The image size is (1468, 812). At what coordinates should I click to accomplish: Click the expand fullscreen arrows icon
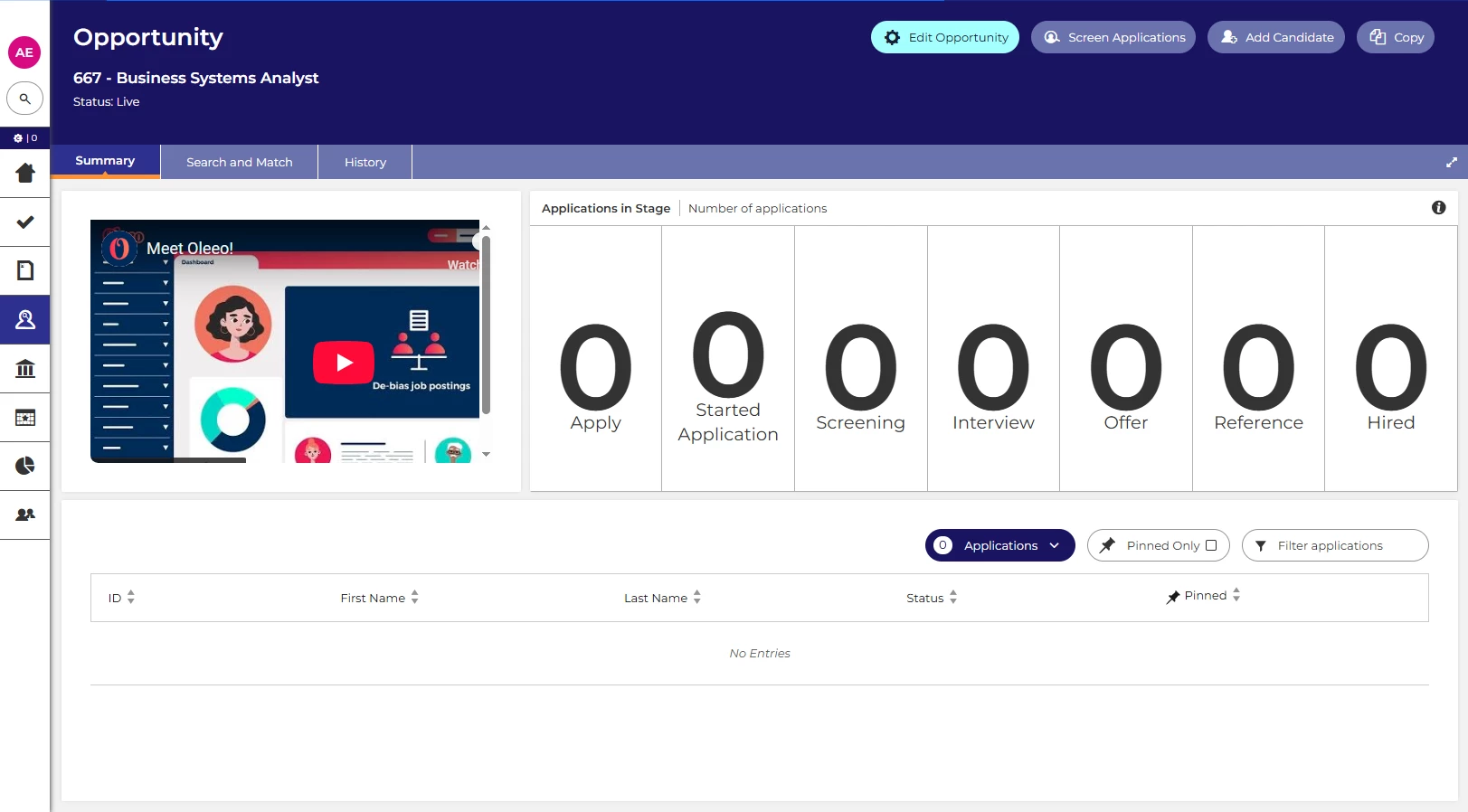pyautogui.click(x=1452, y=163)
